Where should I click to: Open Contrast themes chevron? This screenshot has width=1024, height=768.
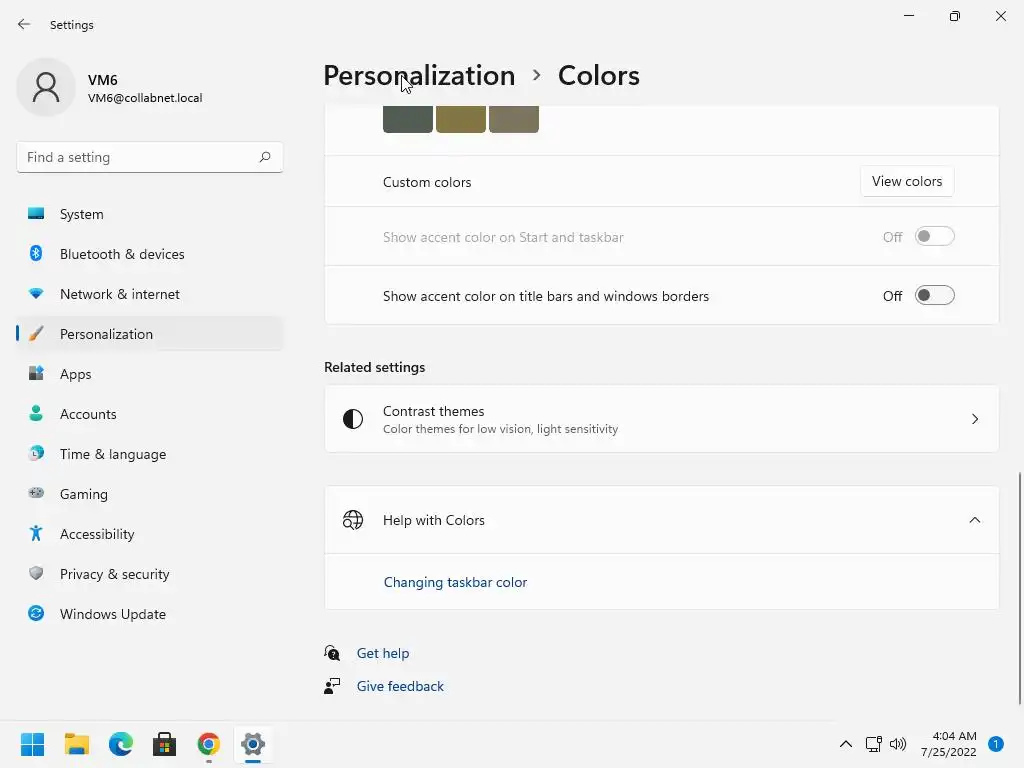click(x=974, y=419)
